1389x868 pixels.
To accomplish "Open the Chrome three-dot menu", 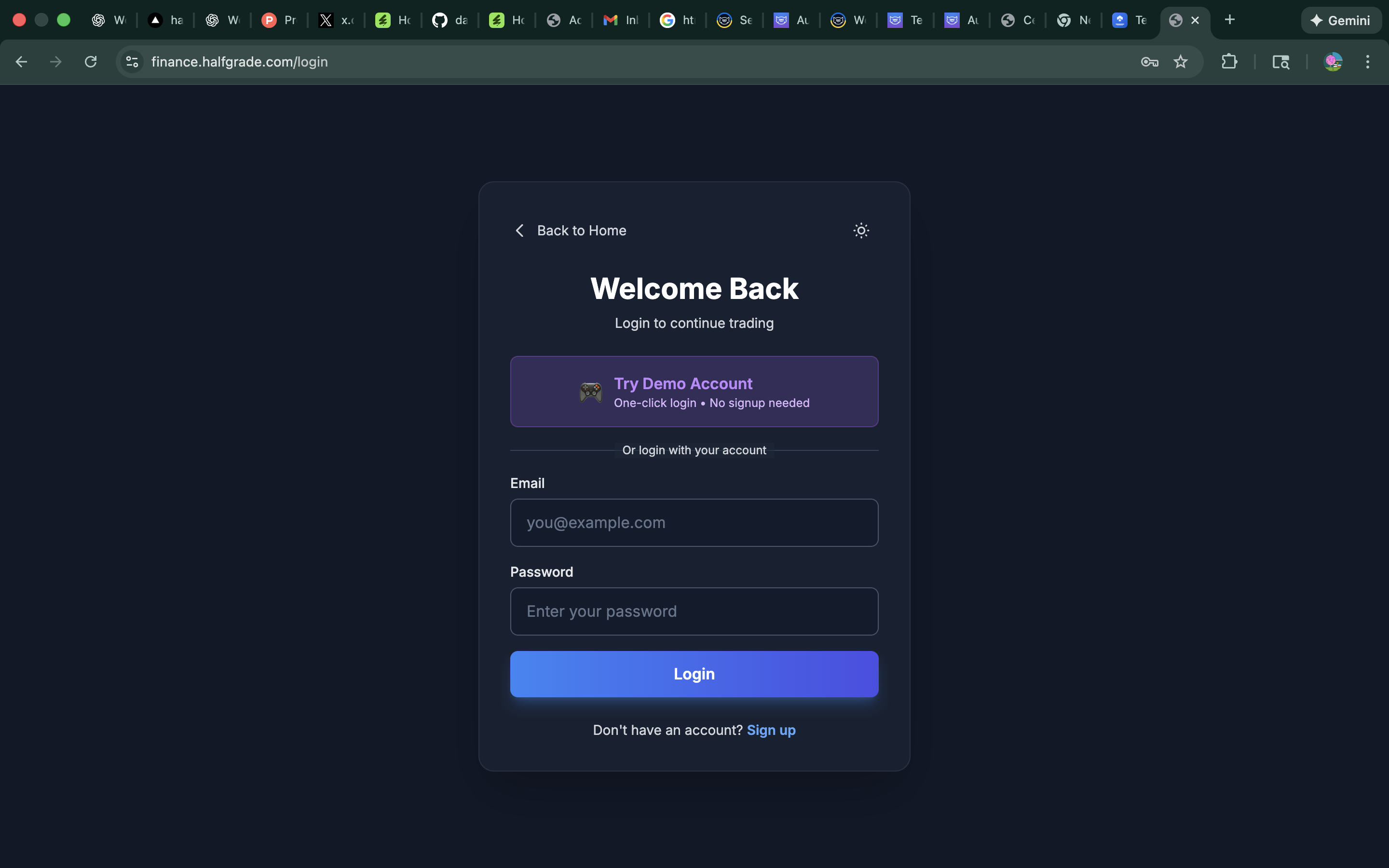I will (x=1368, y=61).
